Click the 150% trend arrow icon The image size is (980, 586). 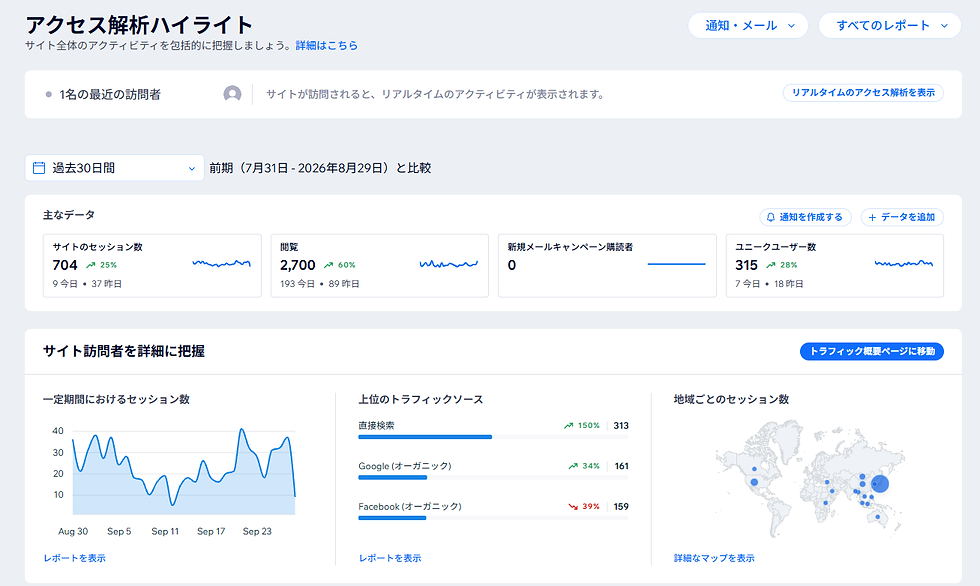[568, 425]
